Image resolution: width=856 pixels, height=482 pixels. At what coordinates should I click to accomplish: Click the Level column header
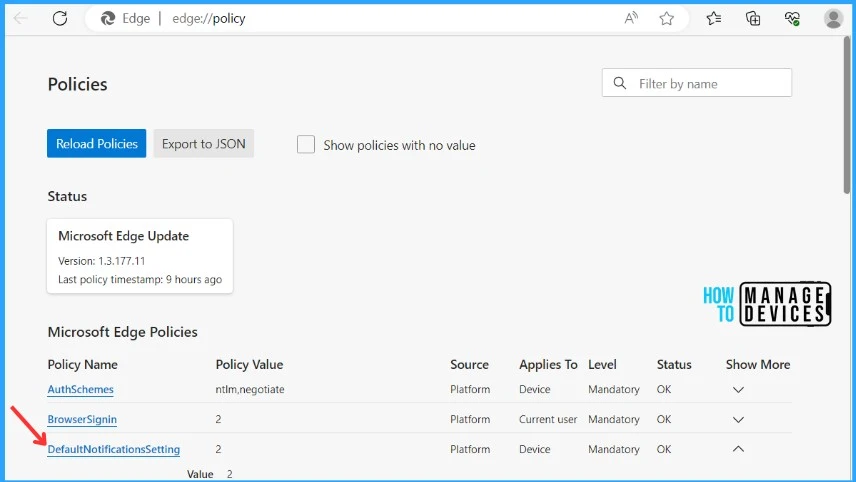coord(602,365)
